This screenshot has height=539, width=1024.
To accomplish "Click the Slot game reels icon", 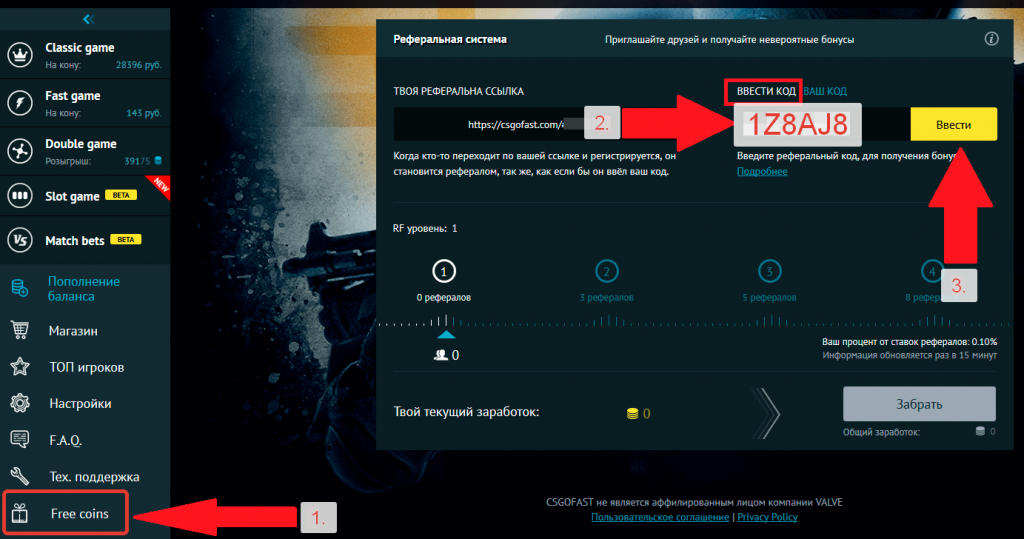I will tap(20, 195).
